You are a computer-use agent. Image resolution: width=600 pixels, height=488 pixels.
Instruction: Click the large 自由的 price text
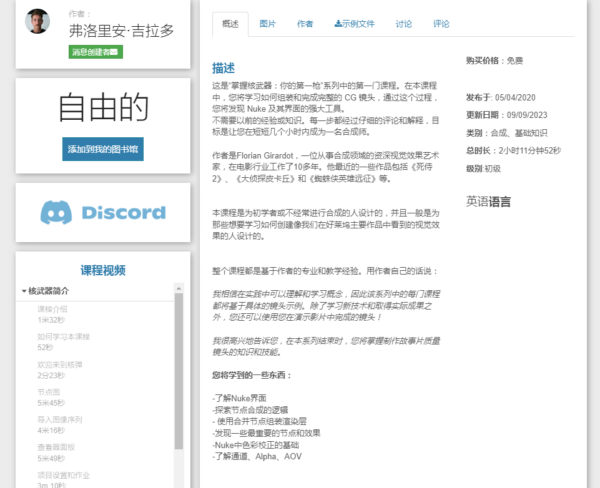(104, 108)
